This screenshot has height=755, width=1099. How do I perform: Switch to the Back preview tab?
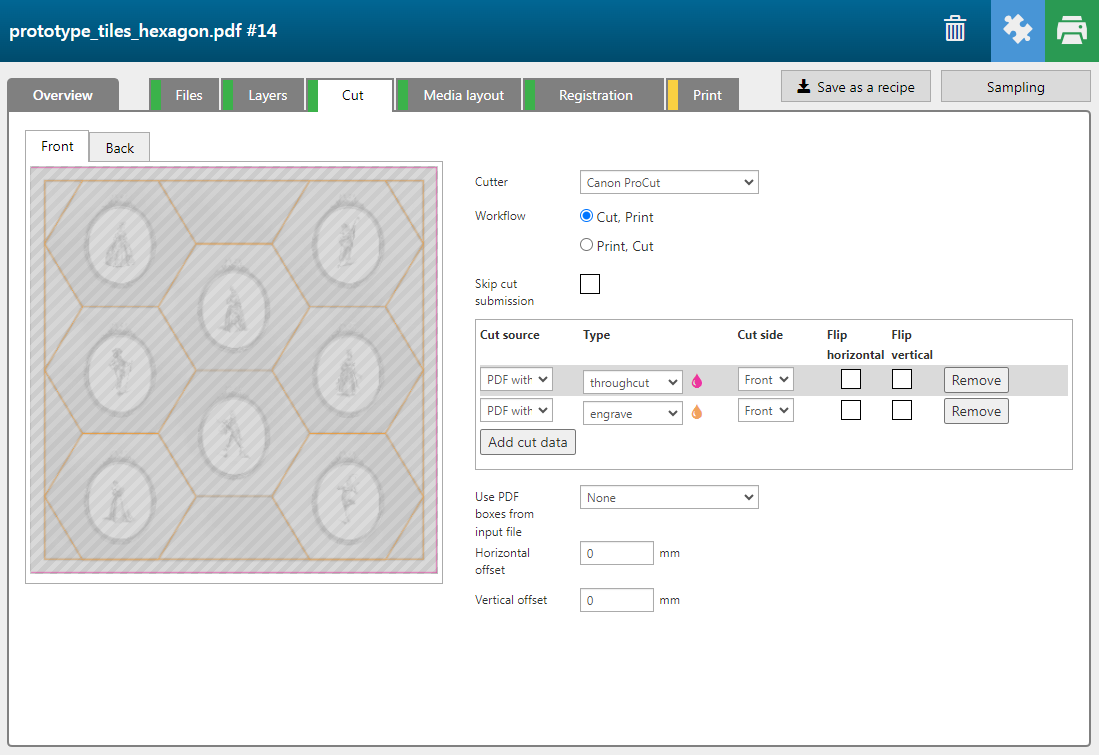120,148
